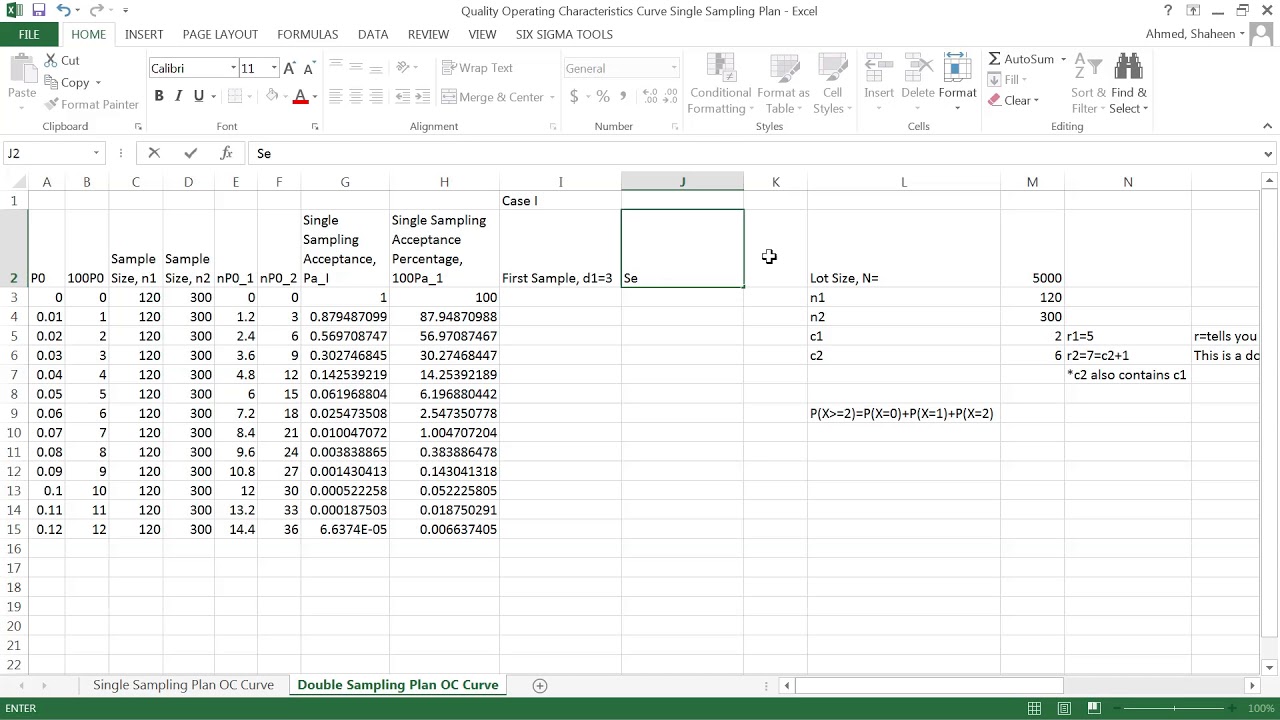Switch to the DATA tab
Image resolution: width=1280 pixels, height=720 pixels.
coord(373,34)
